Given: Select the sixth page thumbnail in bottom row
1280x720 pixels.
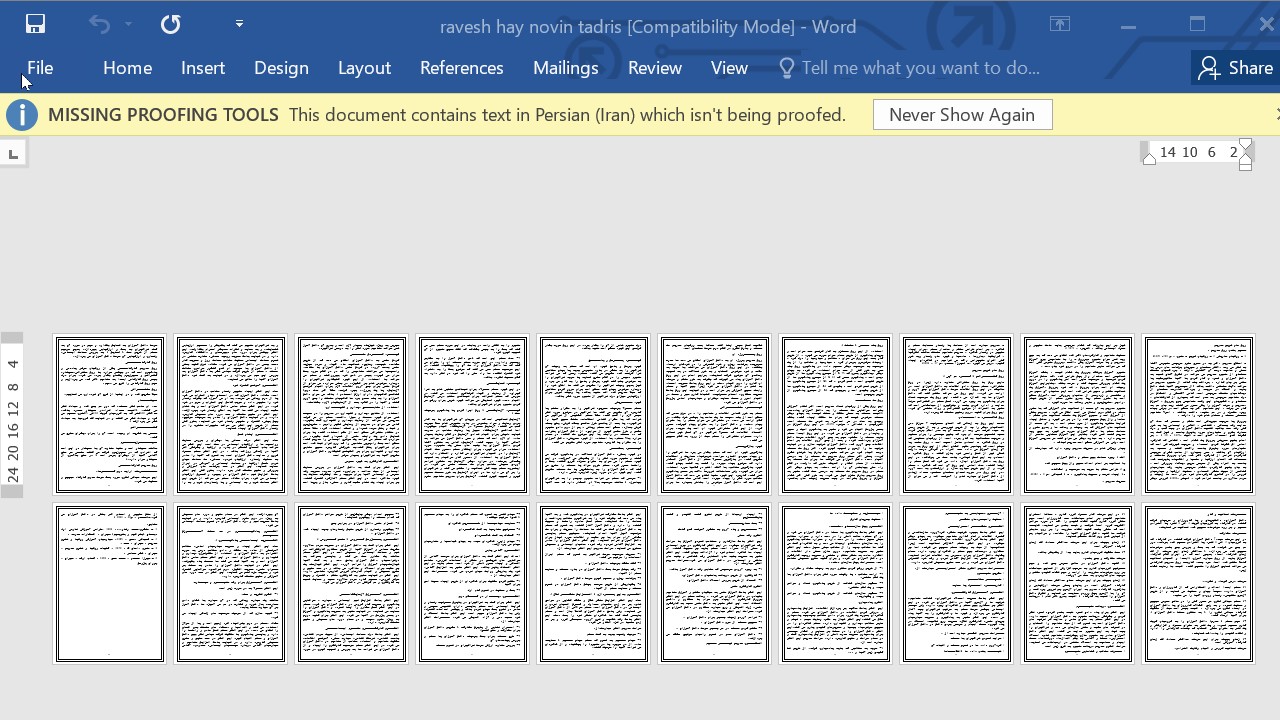Looking at the screenshot, I should coord(714,584).
